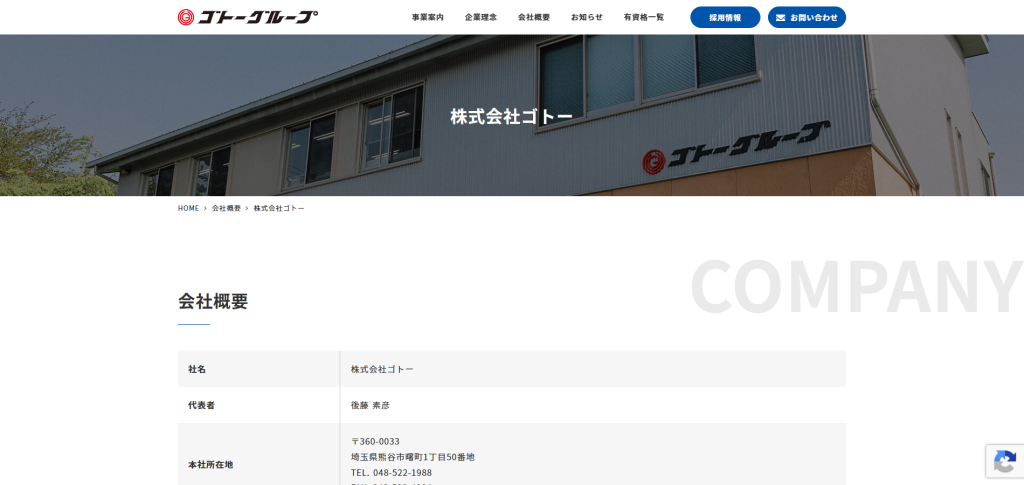Viewport: 1024px width, 485px height.
Task: Click the hero banner title 株式会社ゴトー
Action: coord(511,117)
